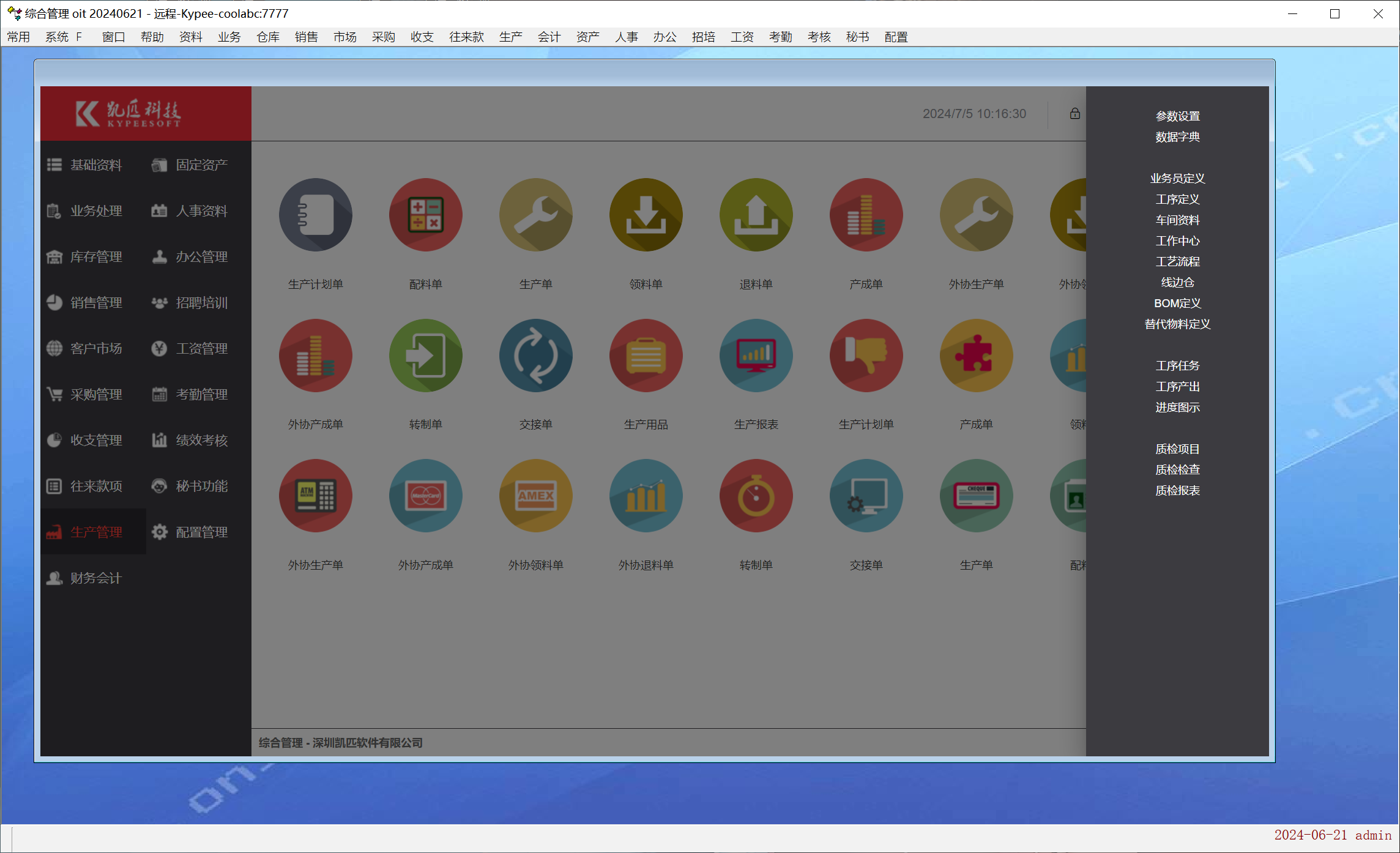The width and height of the screenshot is (1400, 853).
Task: Open the 生产 menu in the menu bar
Action: (x=510, y=37)
